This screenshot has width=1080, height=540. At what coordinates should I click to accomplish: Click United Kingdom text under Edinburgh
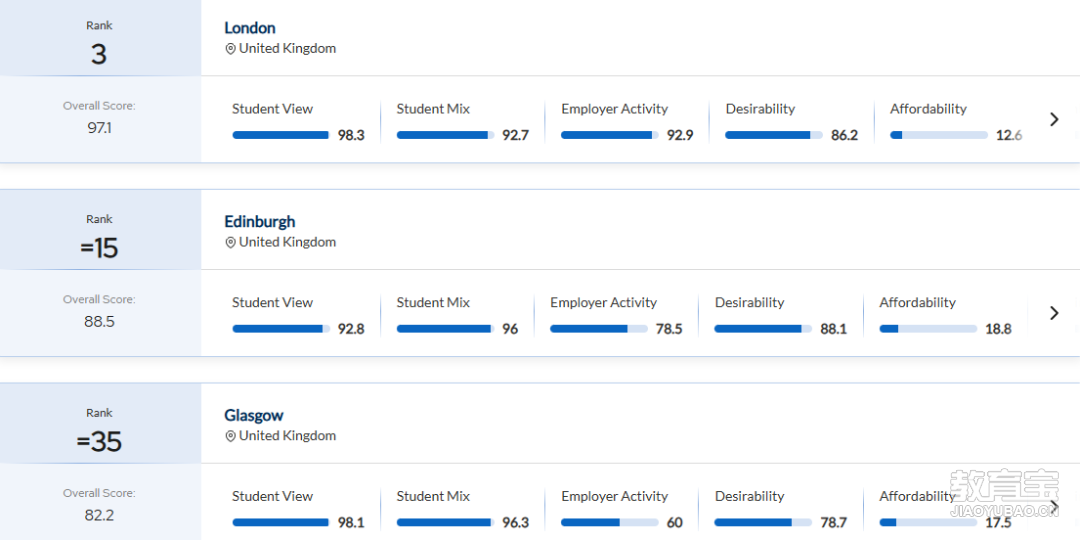click(287, 242)
